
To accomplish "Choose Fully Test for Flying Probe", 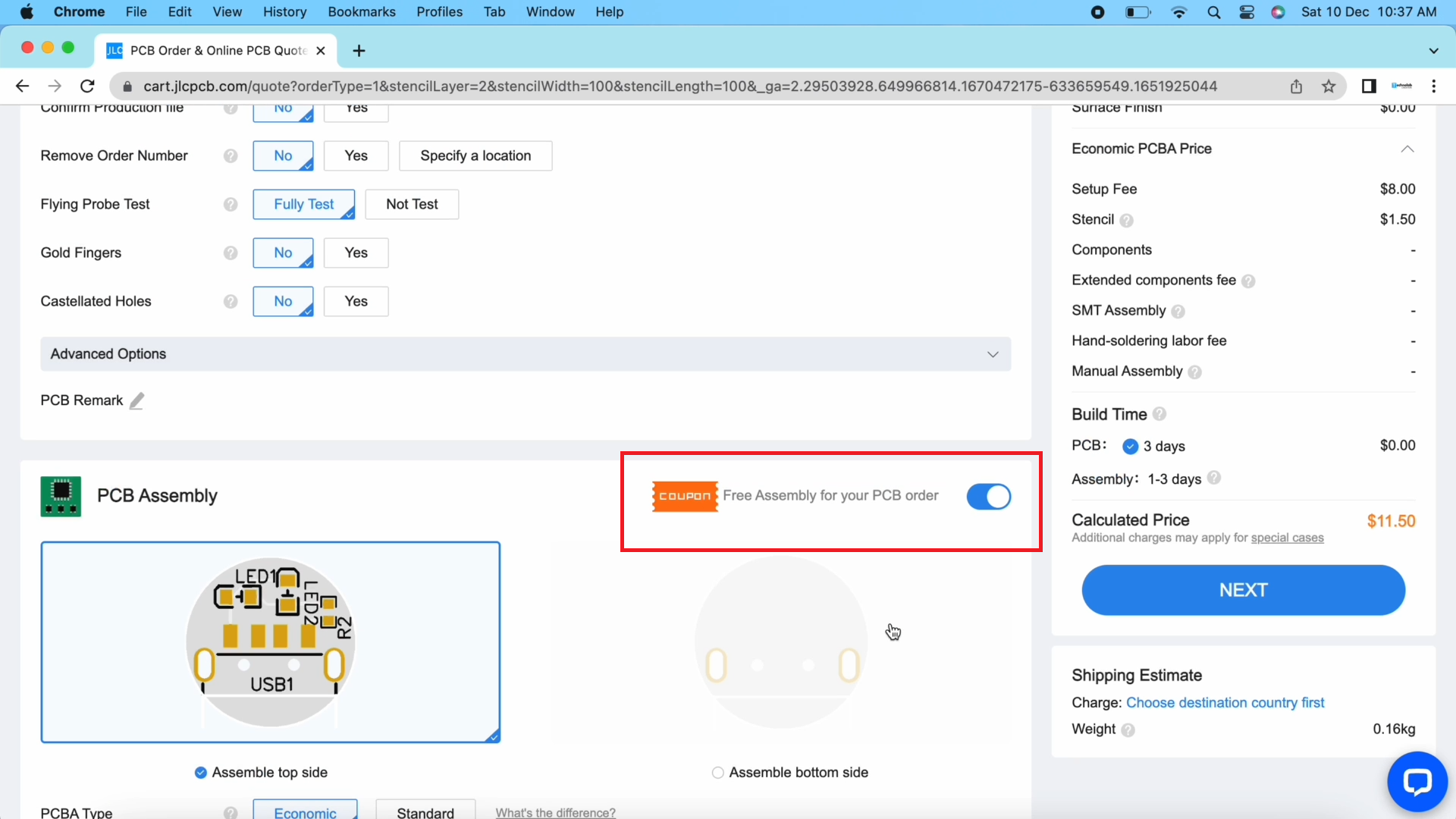I will pos(303,204).
